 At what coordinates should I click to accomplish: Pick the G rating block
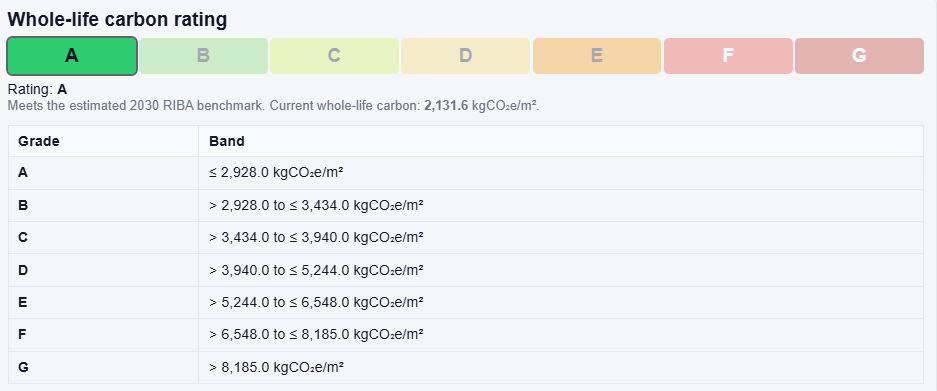point(859,56)
